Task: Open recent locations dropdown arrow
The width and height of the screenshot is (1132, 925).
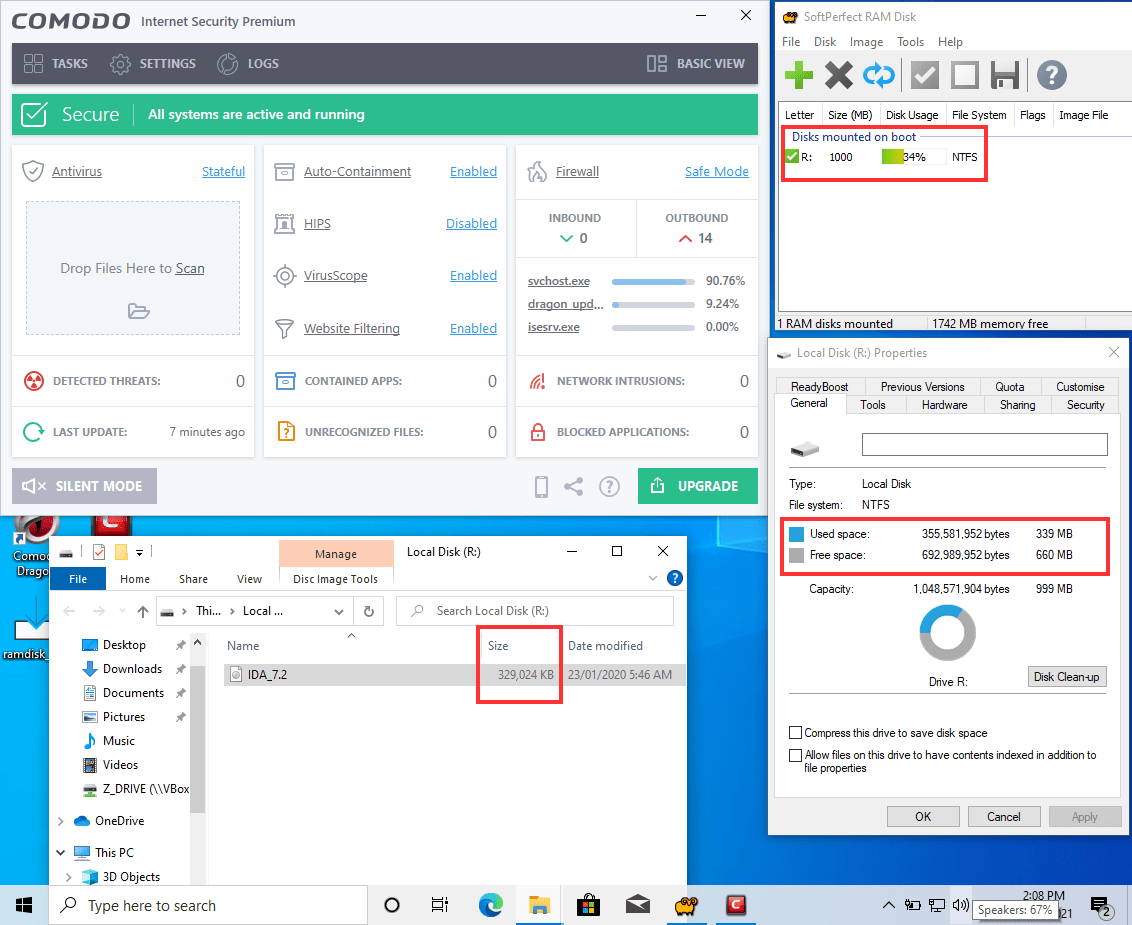Action: tap(121, 612)
